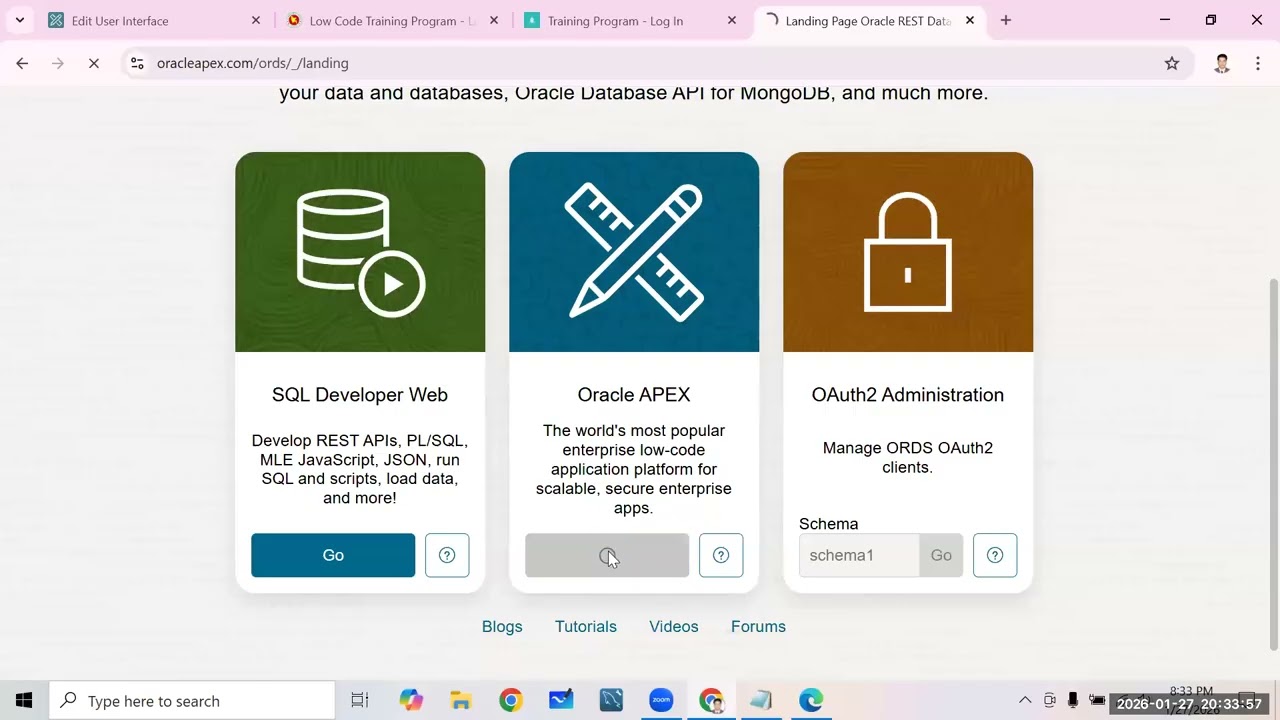
Task: Launch Copilot from the taskbar
Action: 411,700
